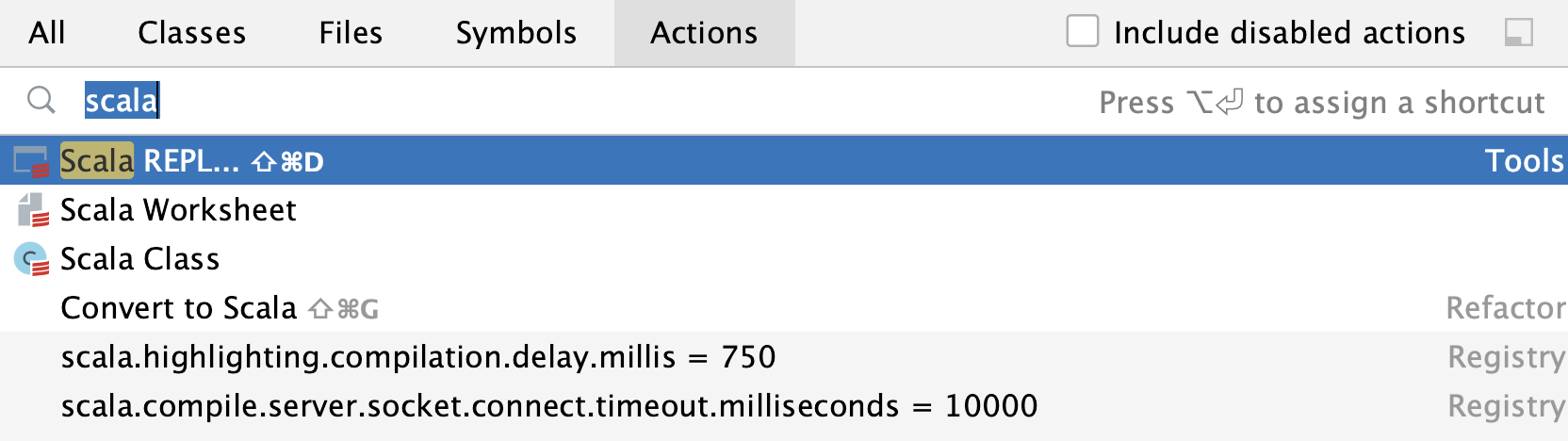Click the Scala Worksheet file icon
The image size is (1568, 441).
pos(33,210)
